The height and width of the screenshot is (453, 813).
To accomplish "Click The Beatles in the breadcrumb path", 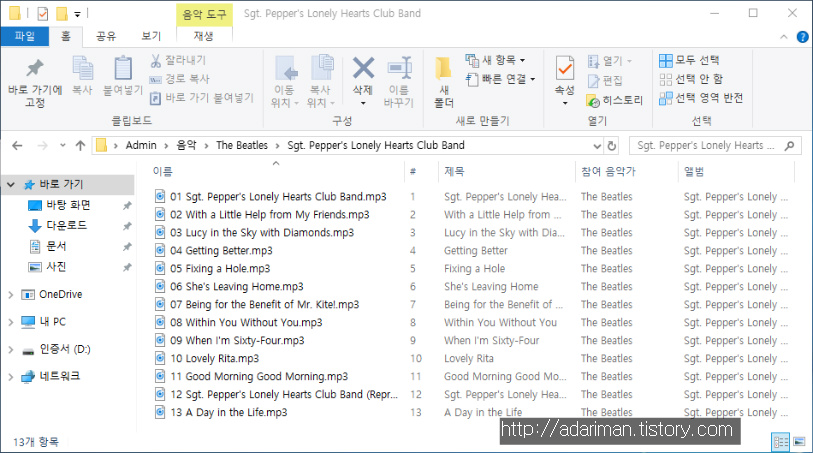I will [242, 146].
